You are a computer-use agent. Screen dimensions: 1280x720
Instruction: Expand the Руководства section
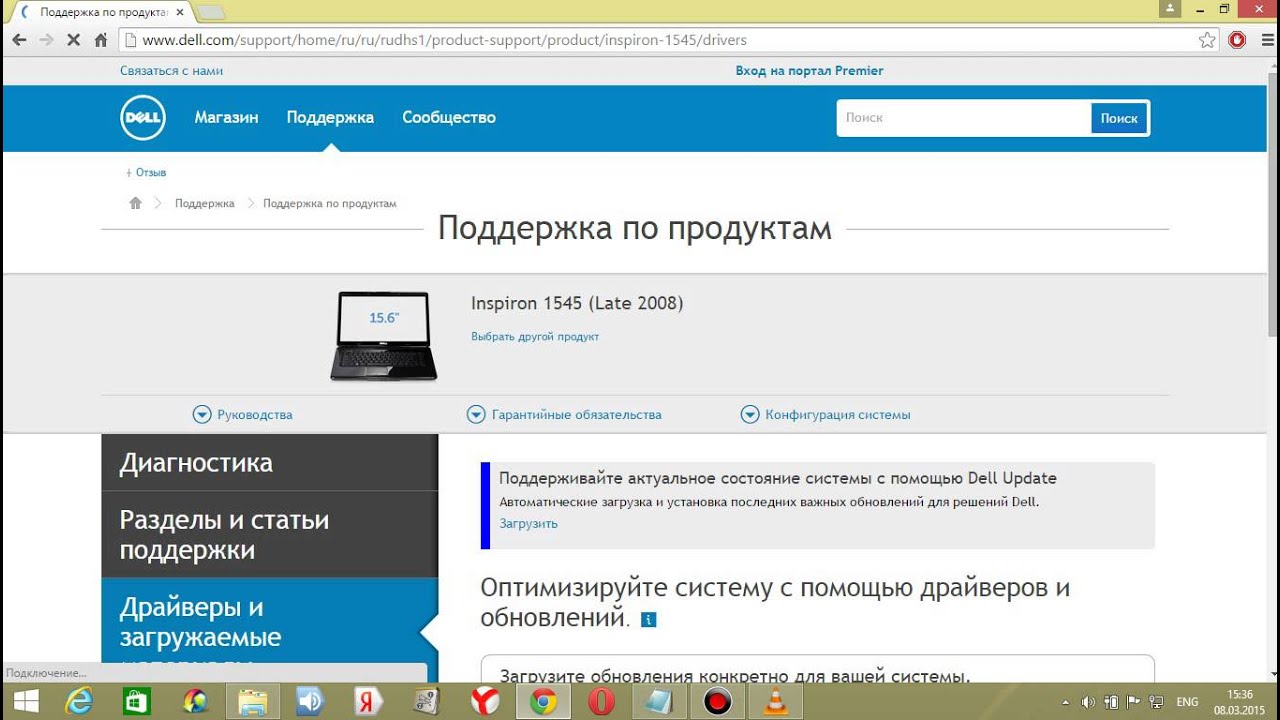pyautogui.click(x=242, y=414)
